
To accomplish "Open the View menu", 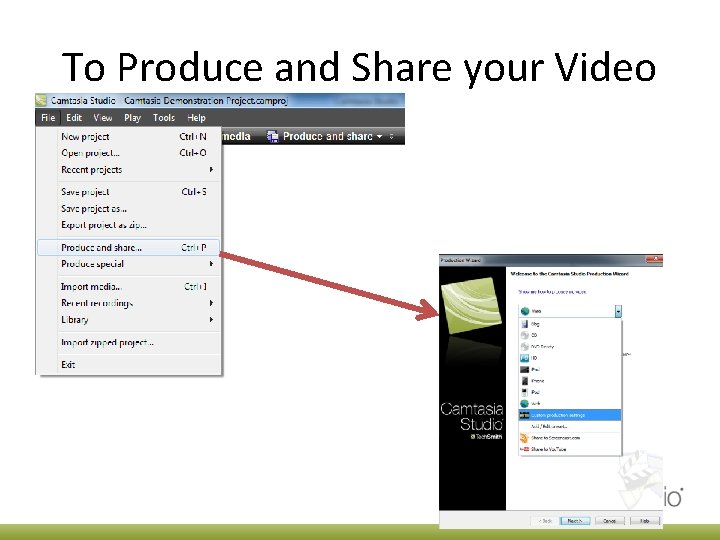I will tap(103, 118).
